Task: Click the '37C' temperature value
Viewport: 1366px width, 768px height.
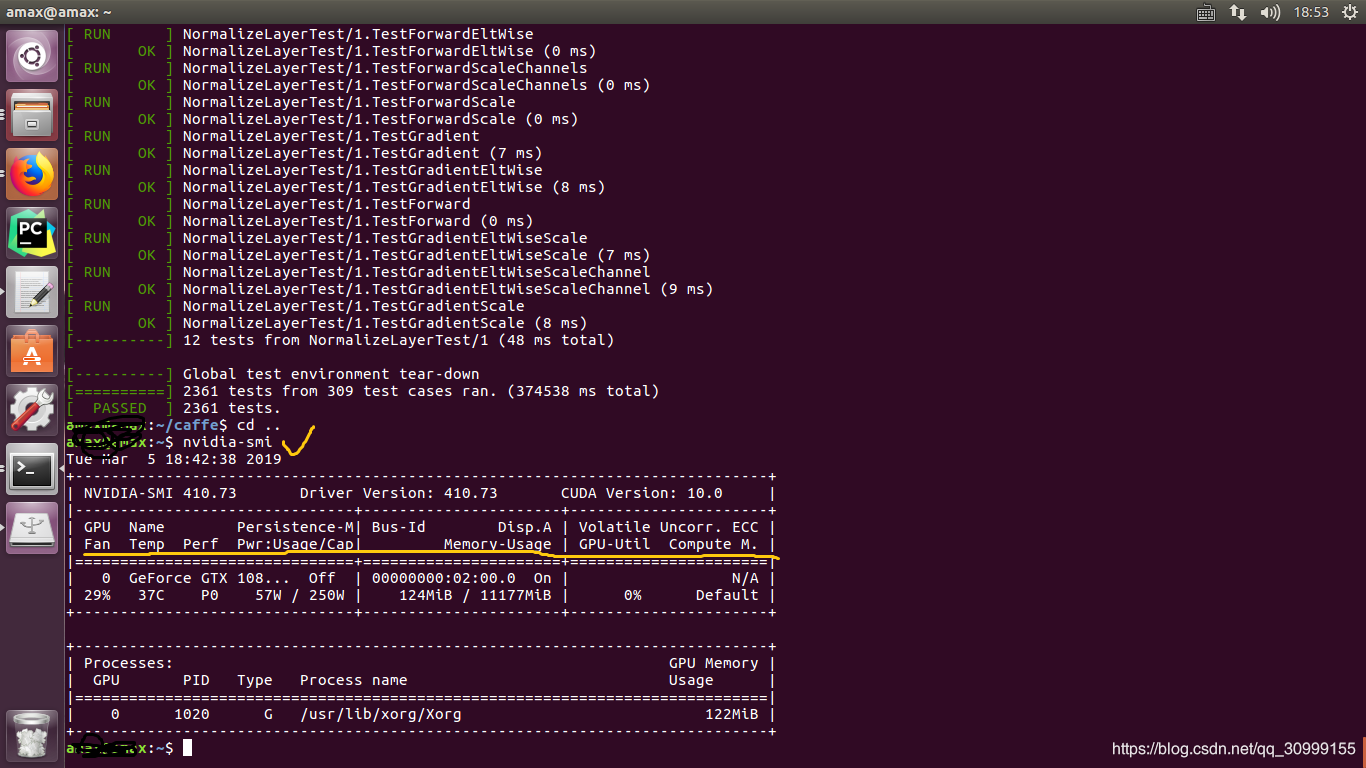Action: [151, 595]
